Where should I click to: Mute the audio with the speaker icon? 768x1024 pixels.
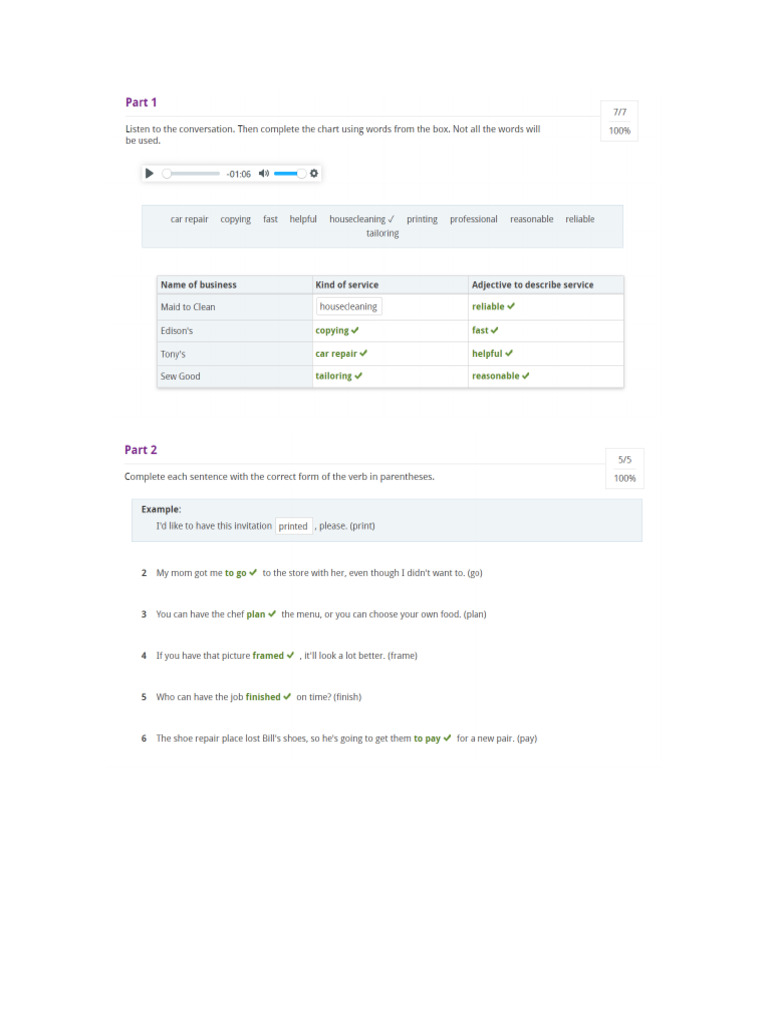263,173
